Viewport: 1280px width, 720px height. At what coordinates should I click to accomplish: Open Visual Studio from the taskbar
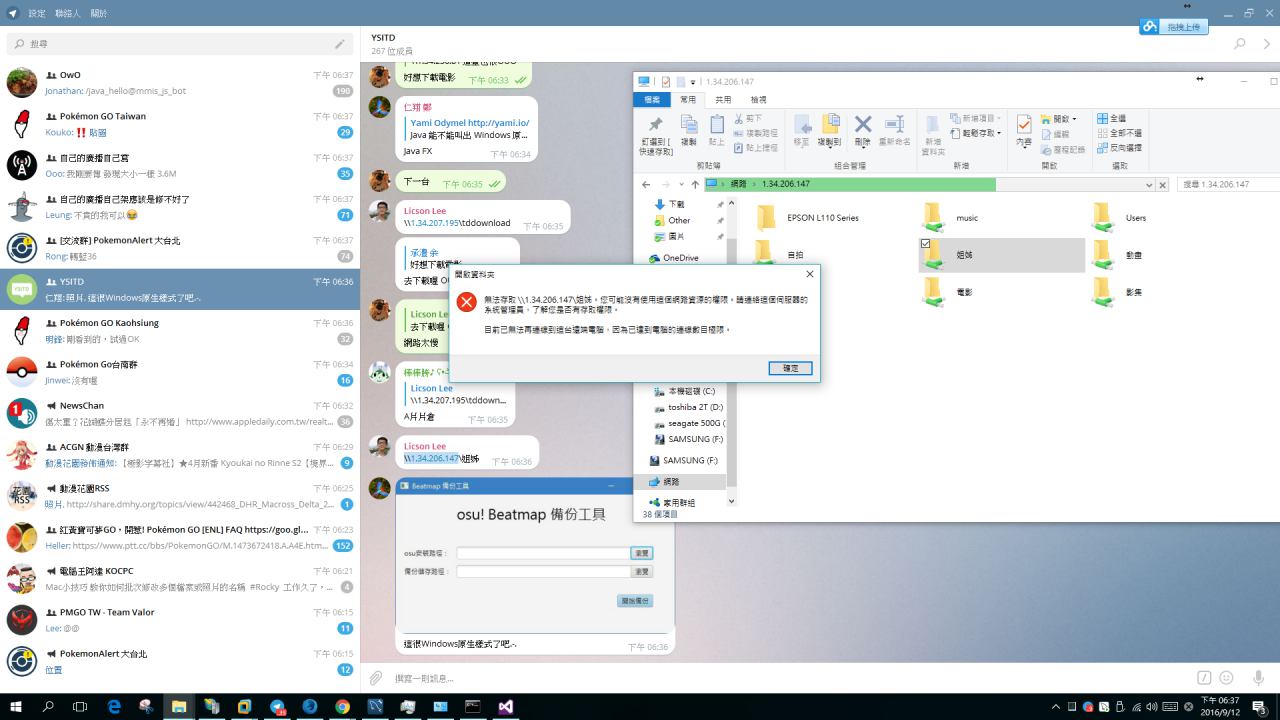tap(505, 706)
